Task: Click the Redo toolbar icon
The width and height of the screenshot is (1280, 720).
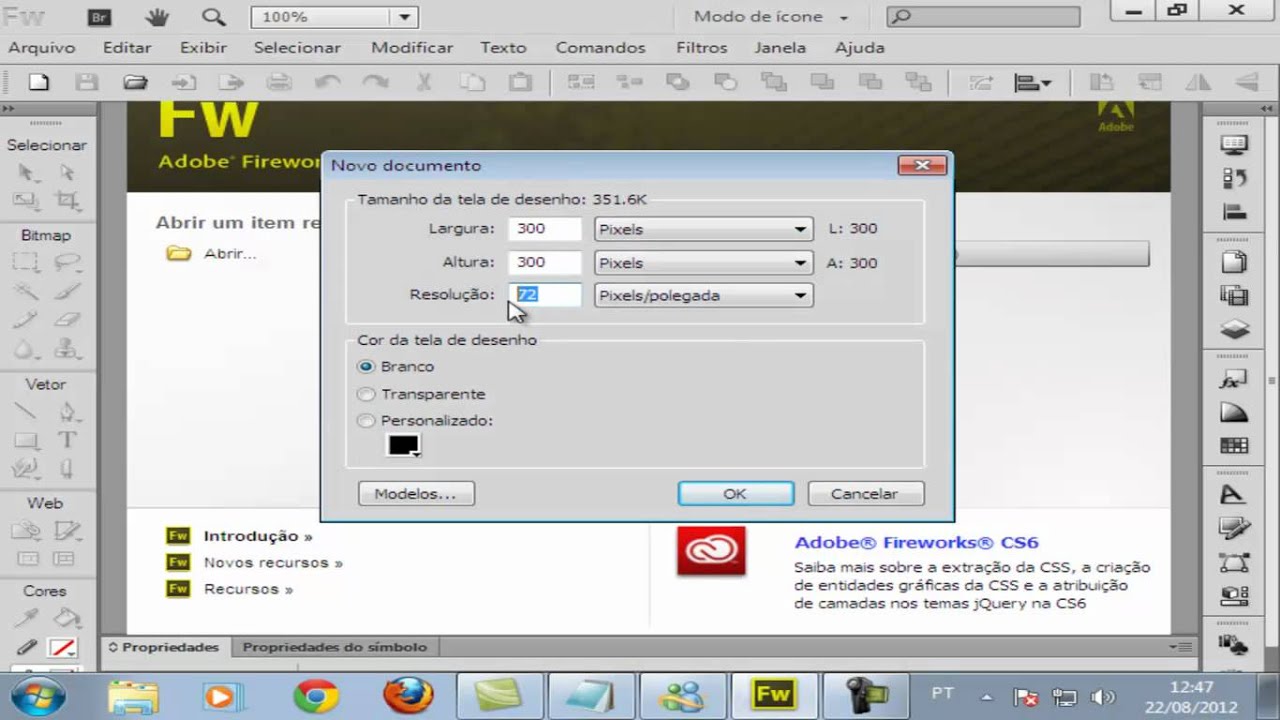Action: [375, 83]
